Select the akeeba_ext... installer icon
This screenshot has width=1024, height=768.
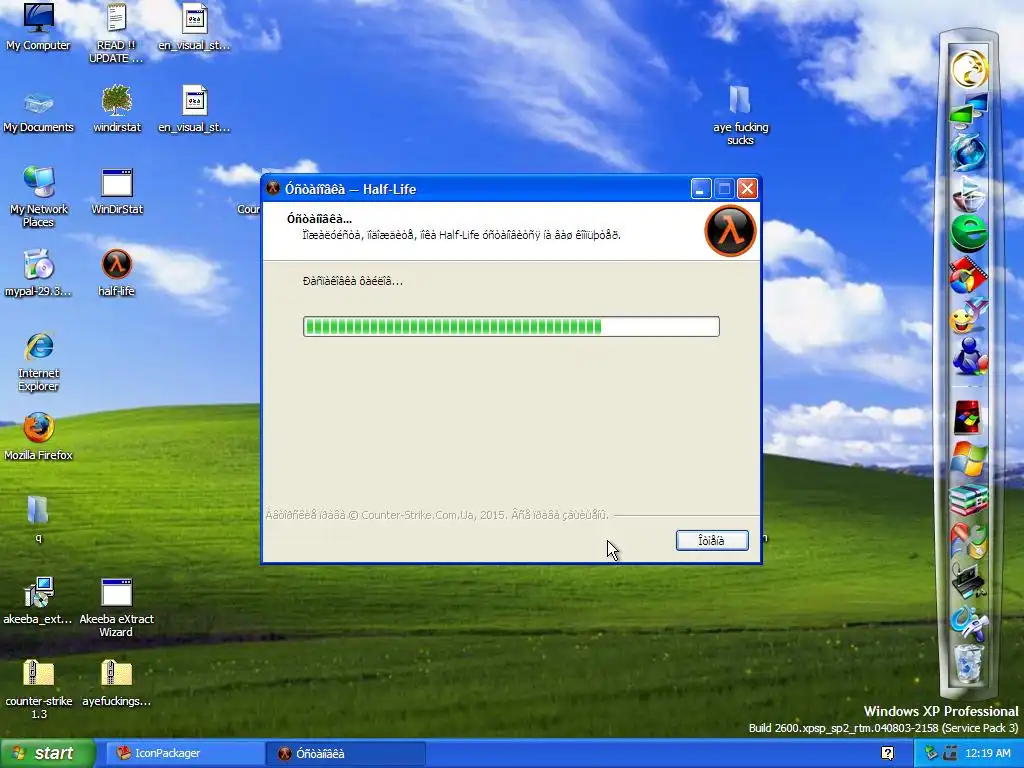click(38, 601)
